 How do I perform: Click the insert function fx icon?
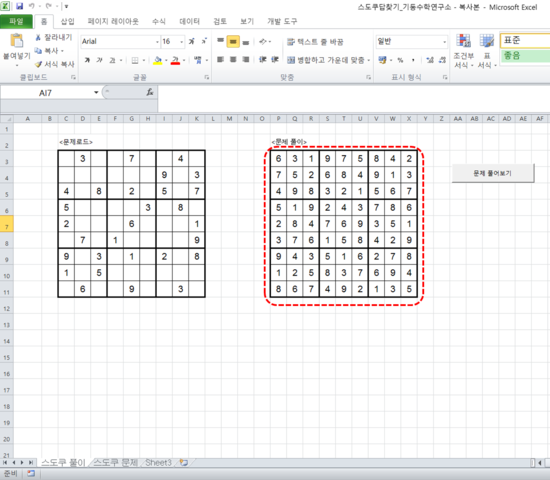[x=150, y=92]
